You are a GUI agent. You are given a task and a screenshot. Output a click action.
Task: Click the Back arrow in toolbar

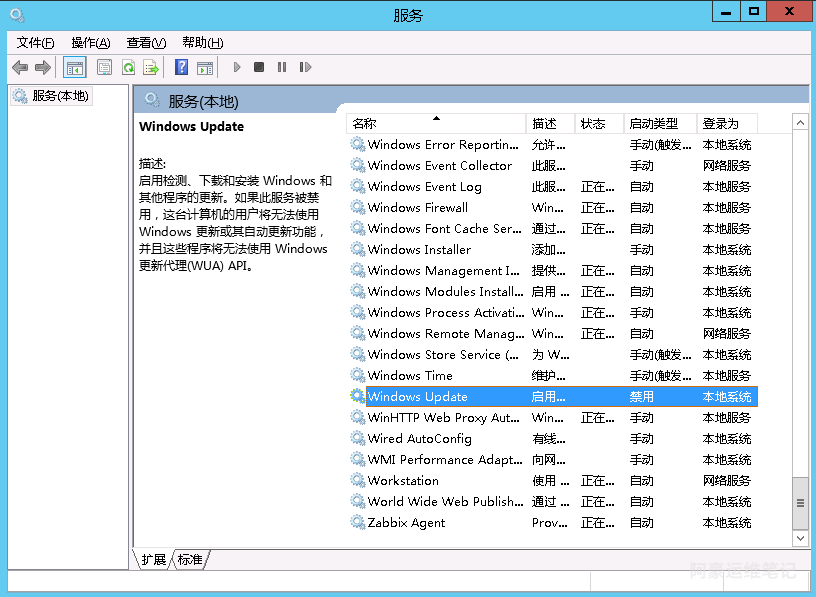[x=20, y=67]
